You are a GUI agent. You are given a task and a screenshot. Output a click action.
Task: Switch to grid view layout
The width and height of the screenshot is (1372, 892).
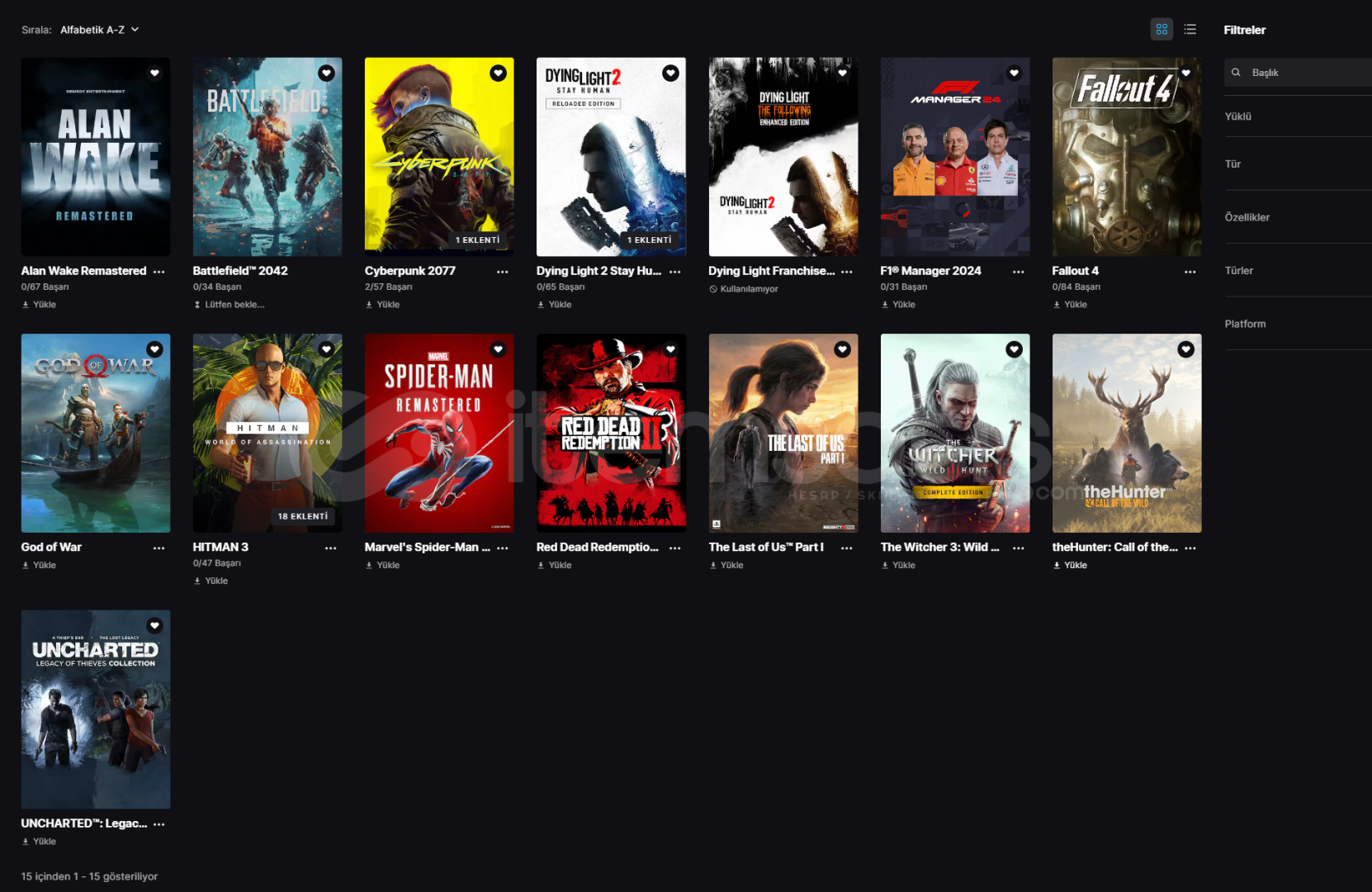[x=1161, y=30]
